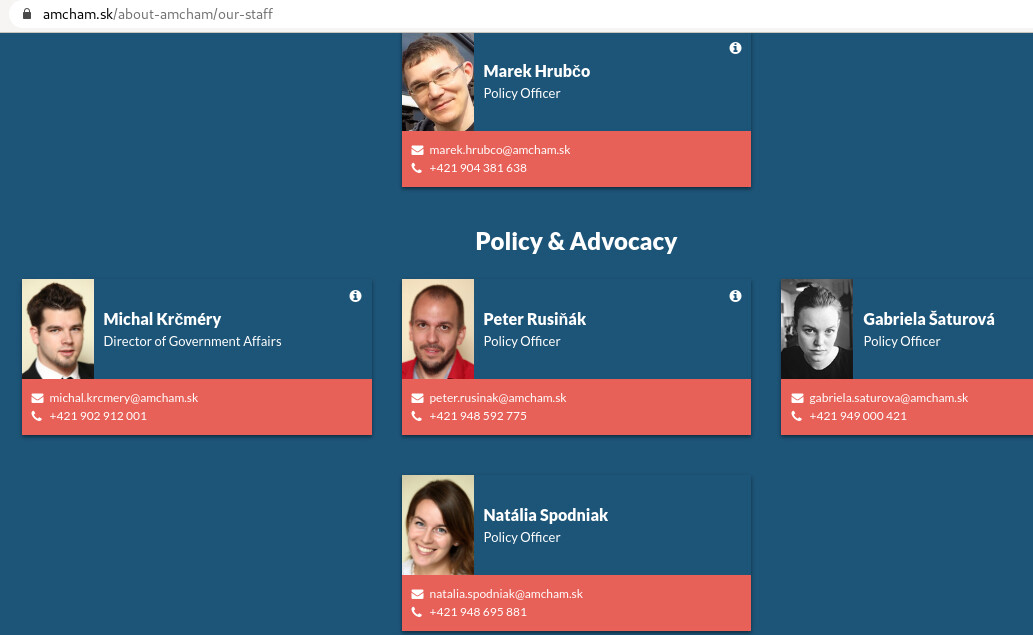Click Gabriela Šaturová's black-and-white photo
Viewport: 1033px width, 635px height.
[x=817, y=329]
